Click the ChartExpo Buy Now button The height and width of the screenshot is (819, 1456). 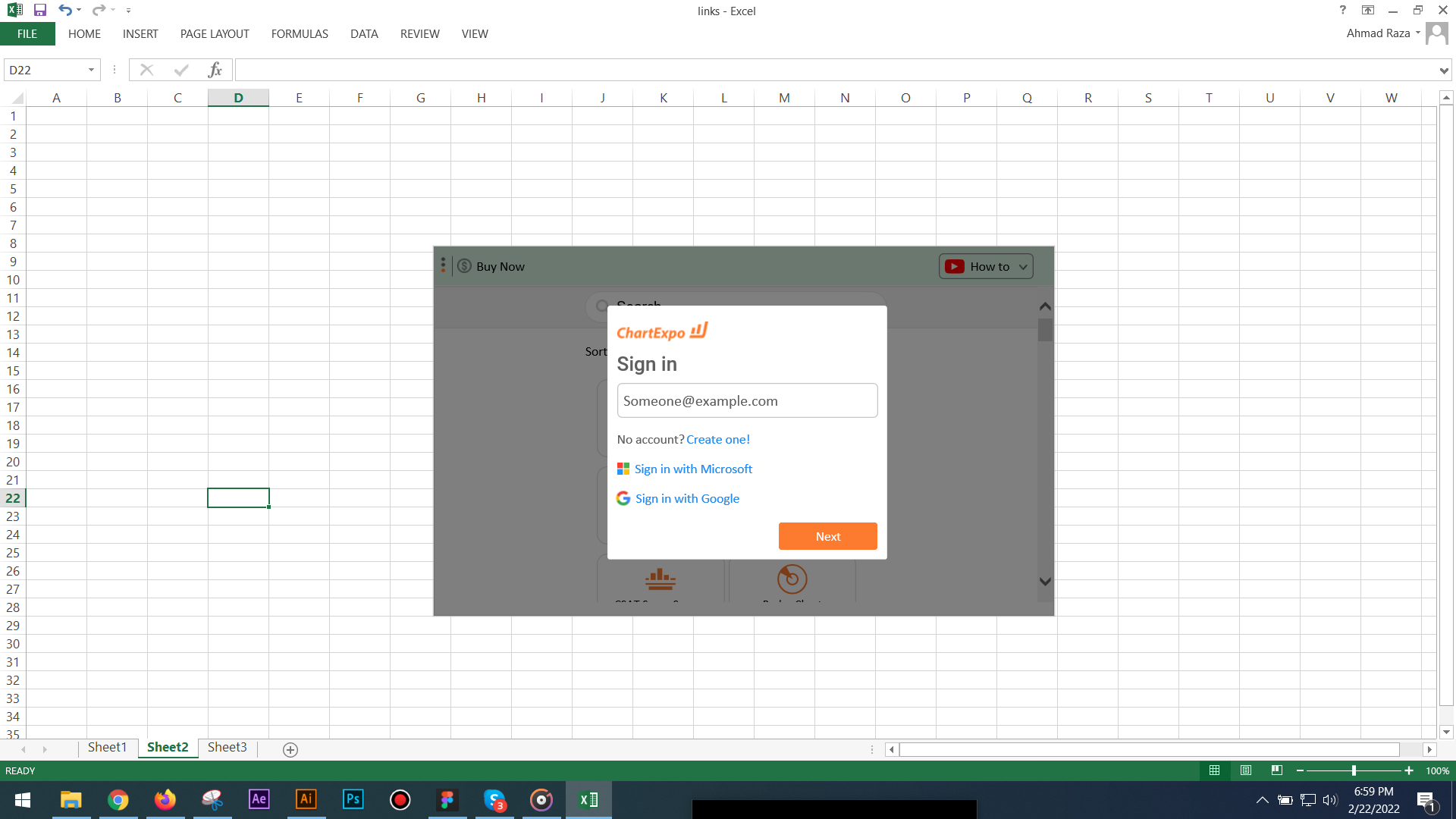point(491,266)
